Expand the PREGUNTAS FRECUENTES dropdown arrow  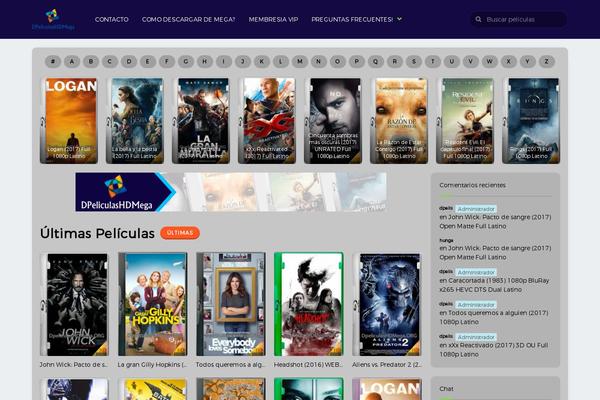(x=399, y=19)
